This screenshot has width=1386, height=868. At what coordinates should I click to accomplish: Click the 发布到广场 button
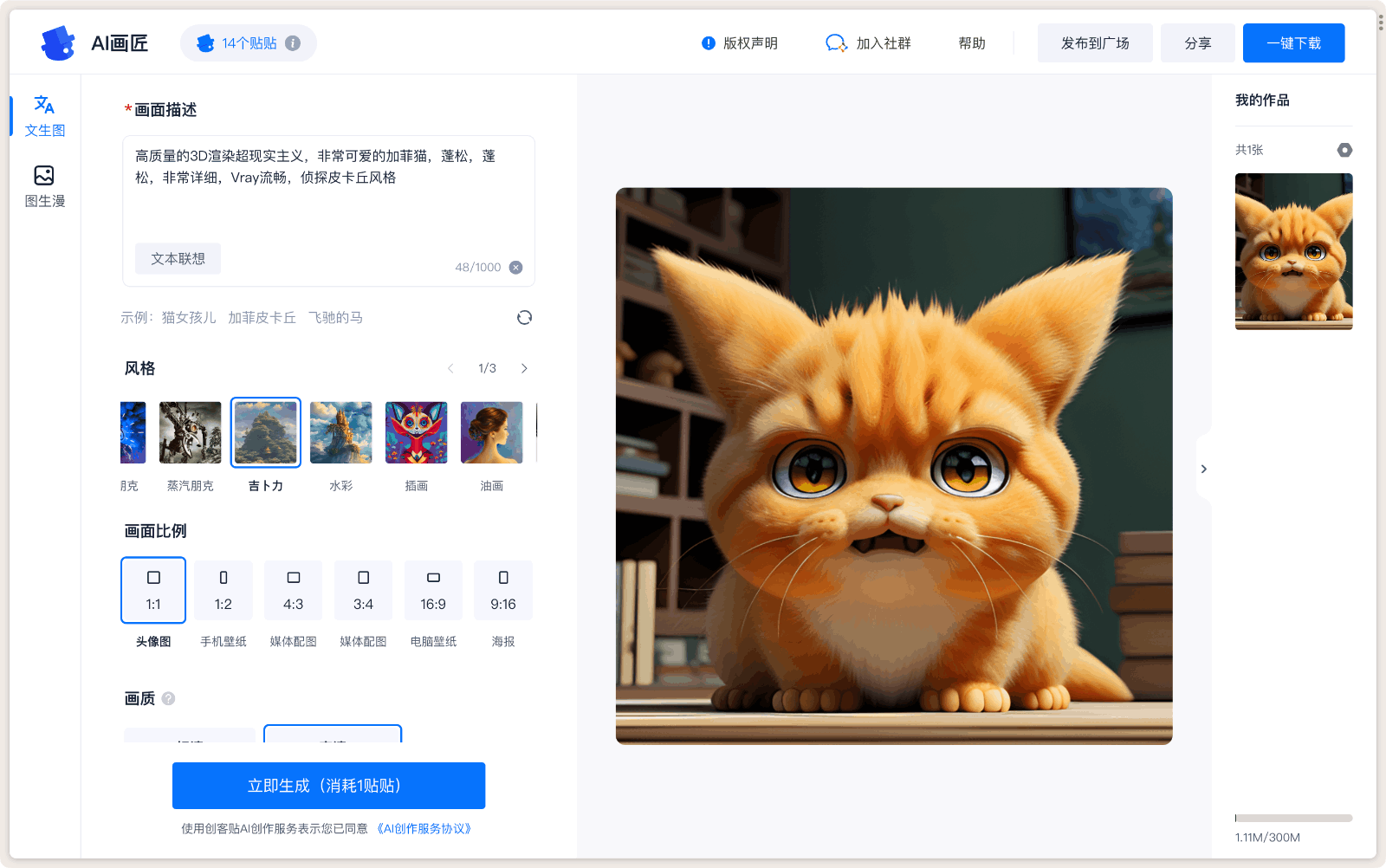tap(1095, 43)
